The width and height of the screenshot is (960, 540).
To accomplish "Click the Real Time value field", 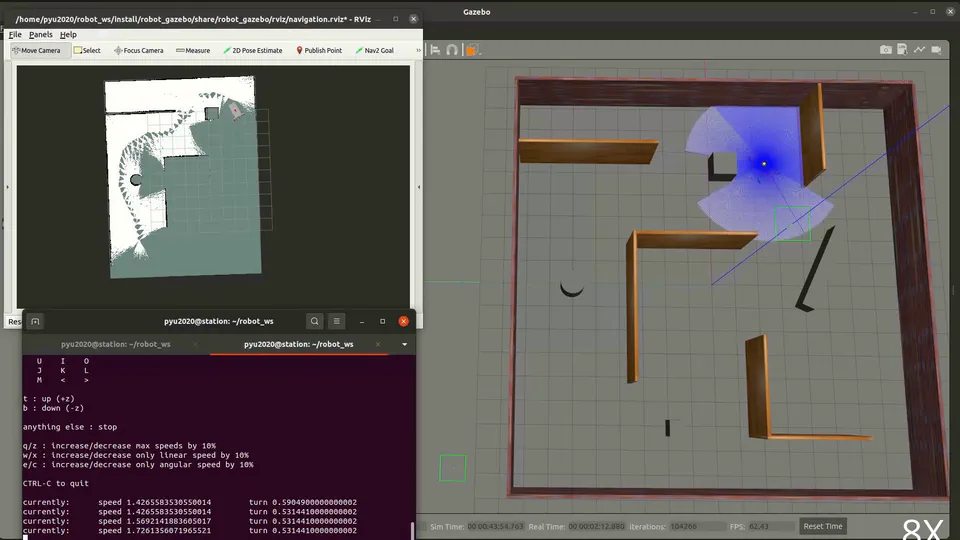I will [596, 527].
